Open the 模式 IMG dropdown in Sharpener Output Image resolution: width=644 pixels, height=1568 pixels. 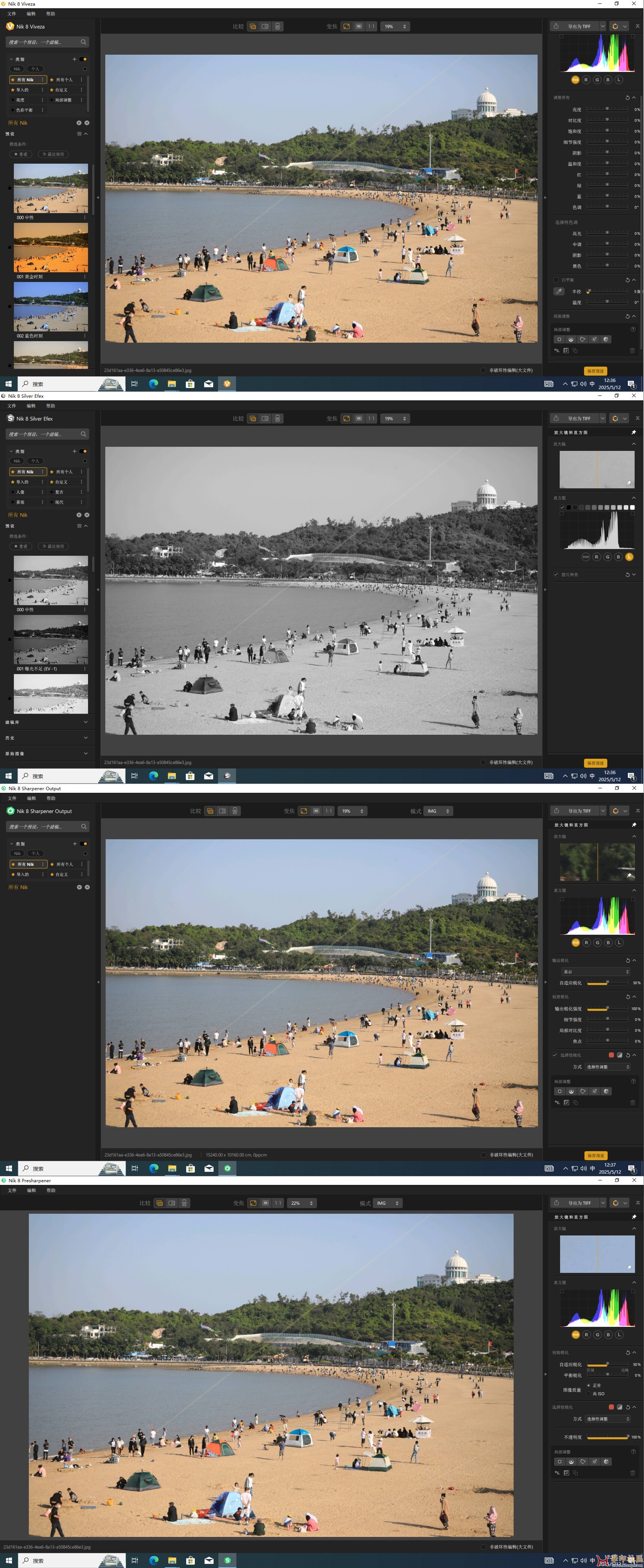[438, 811]
